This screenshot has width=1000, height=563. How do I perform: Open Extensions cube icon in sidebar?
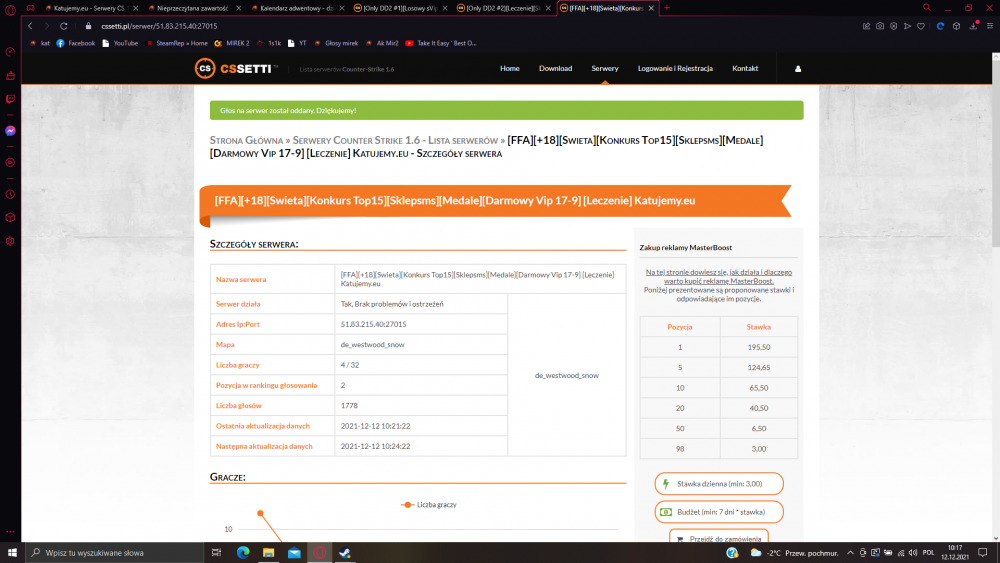[x=10, y=217]
